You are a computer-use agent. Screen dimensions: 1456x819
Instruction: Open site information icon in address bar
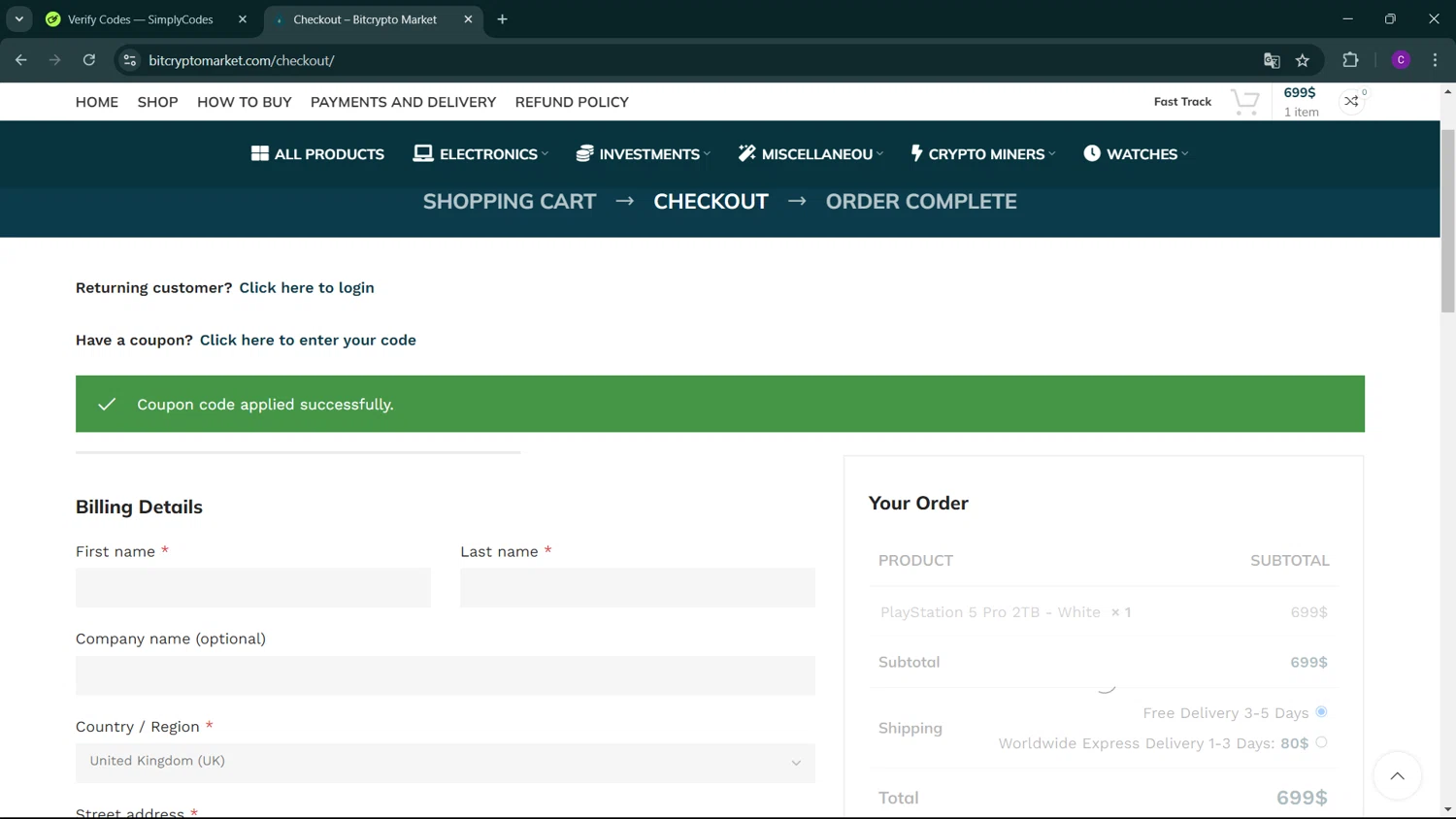tap(129, 60)
